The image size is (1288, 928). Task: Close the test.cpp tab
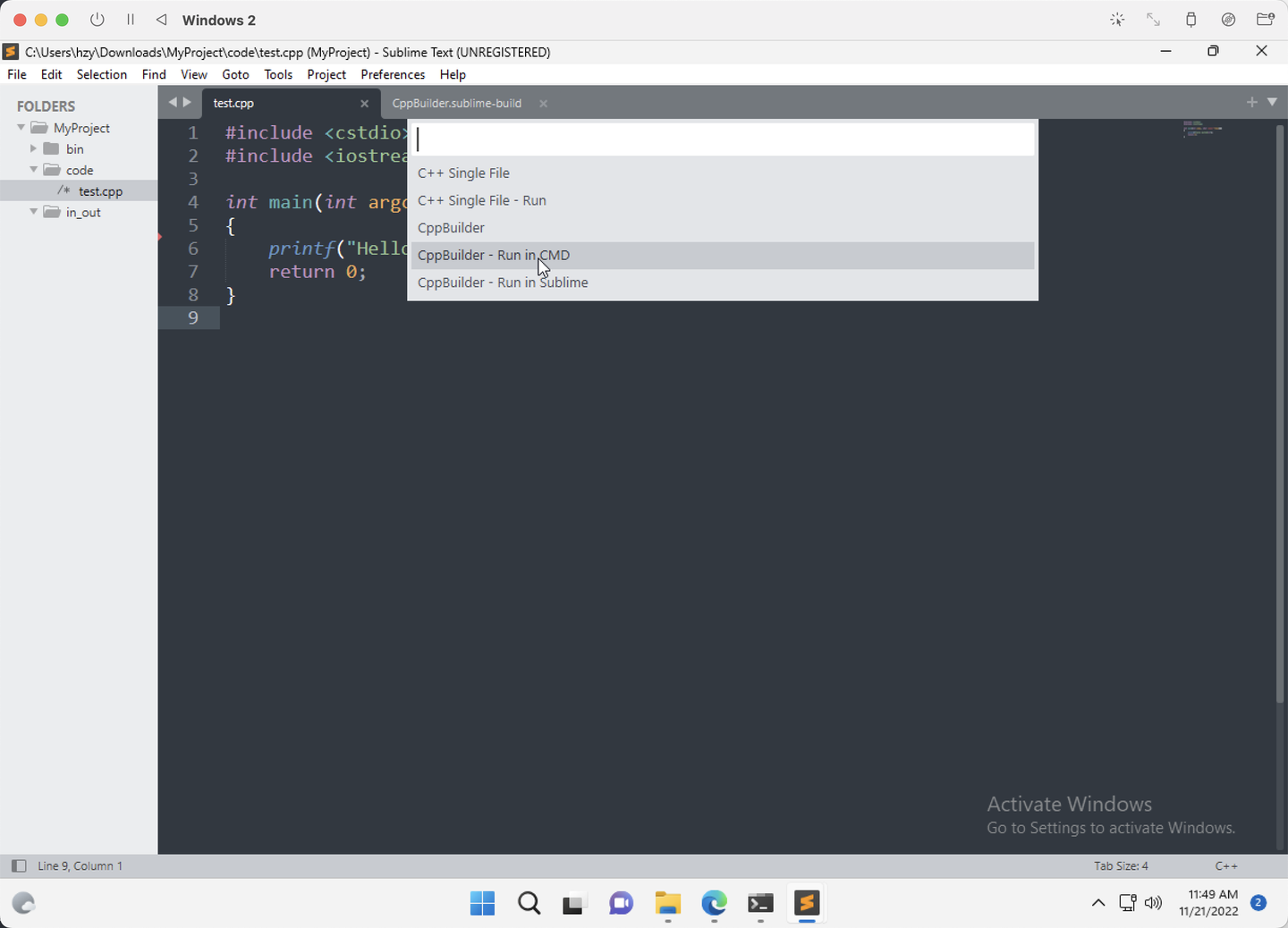click(x=364, y=103)
